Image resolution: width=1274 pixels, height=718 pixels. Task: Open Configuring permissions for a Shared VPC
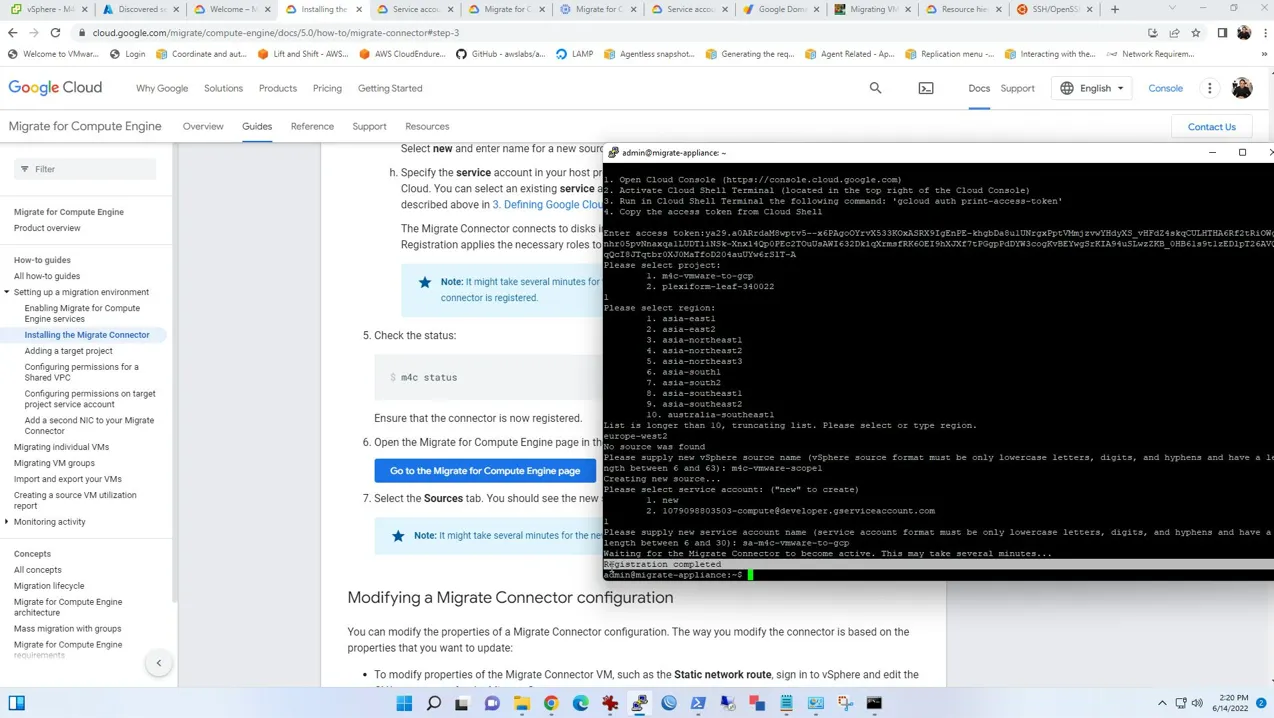click(81, 372)
